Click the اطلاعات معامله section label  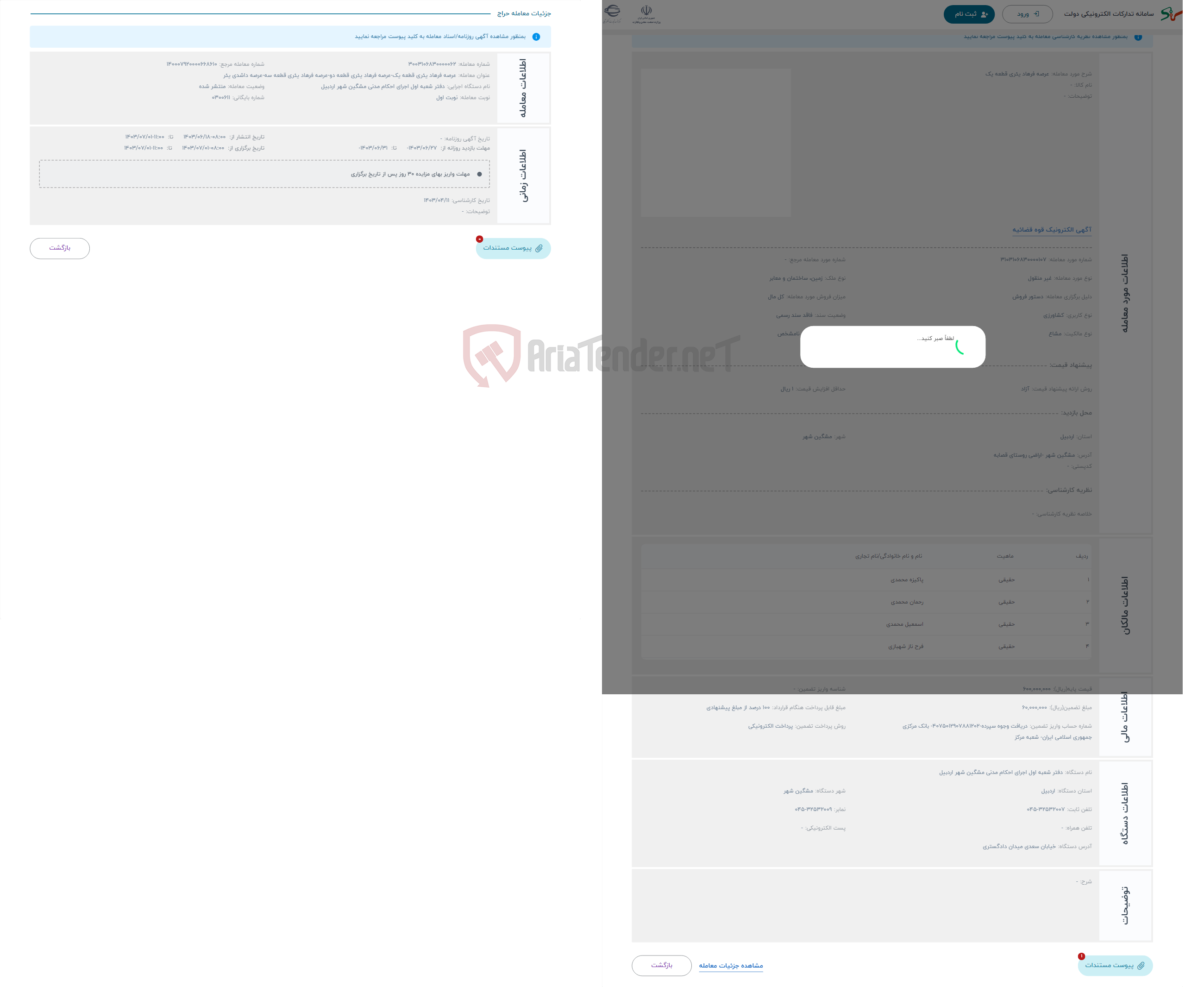click(x=523, y=88)
